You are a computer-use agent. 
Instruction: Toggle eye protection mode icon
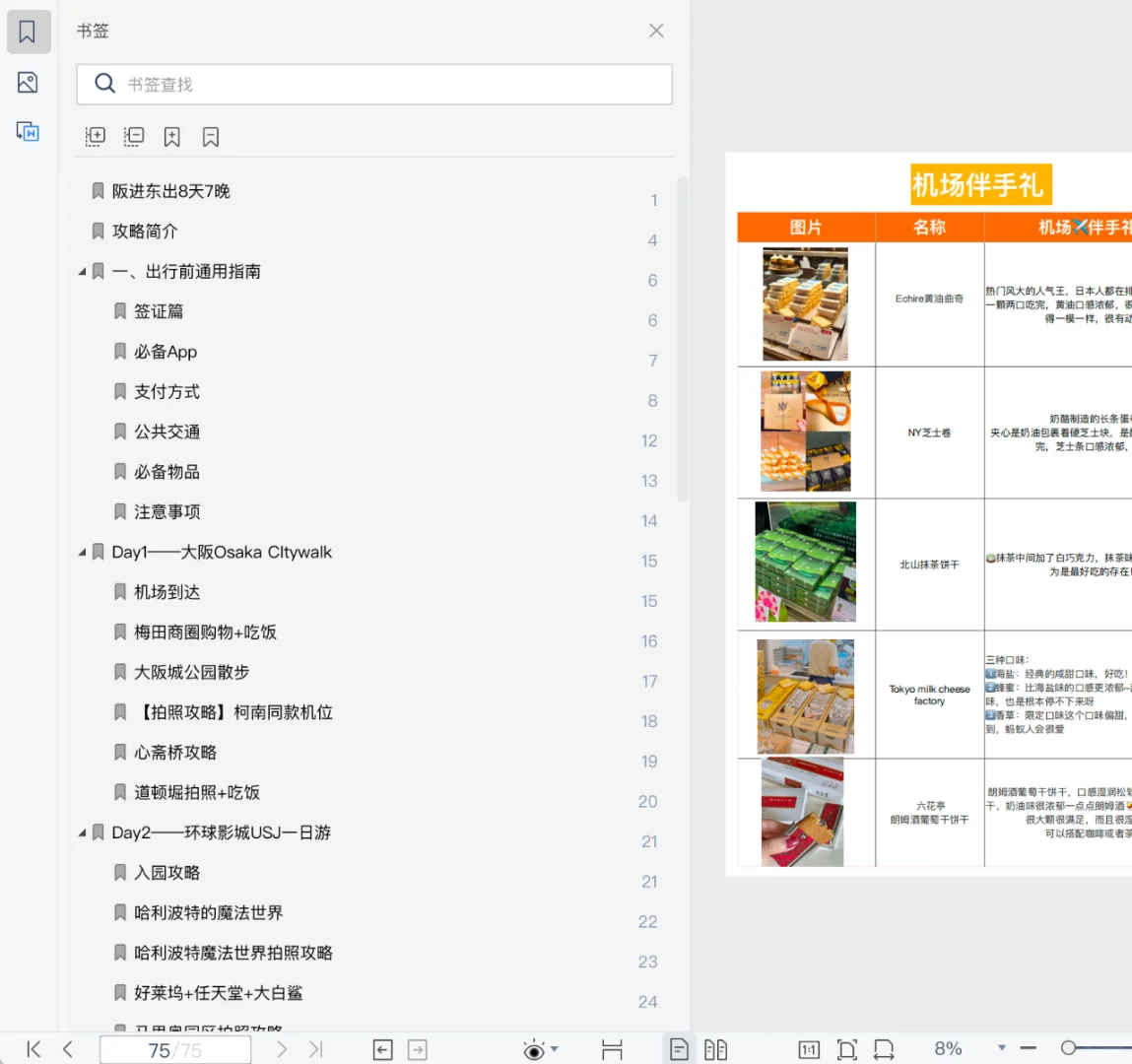[534, 1050]
